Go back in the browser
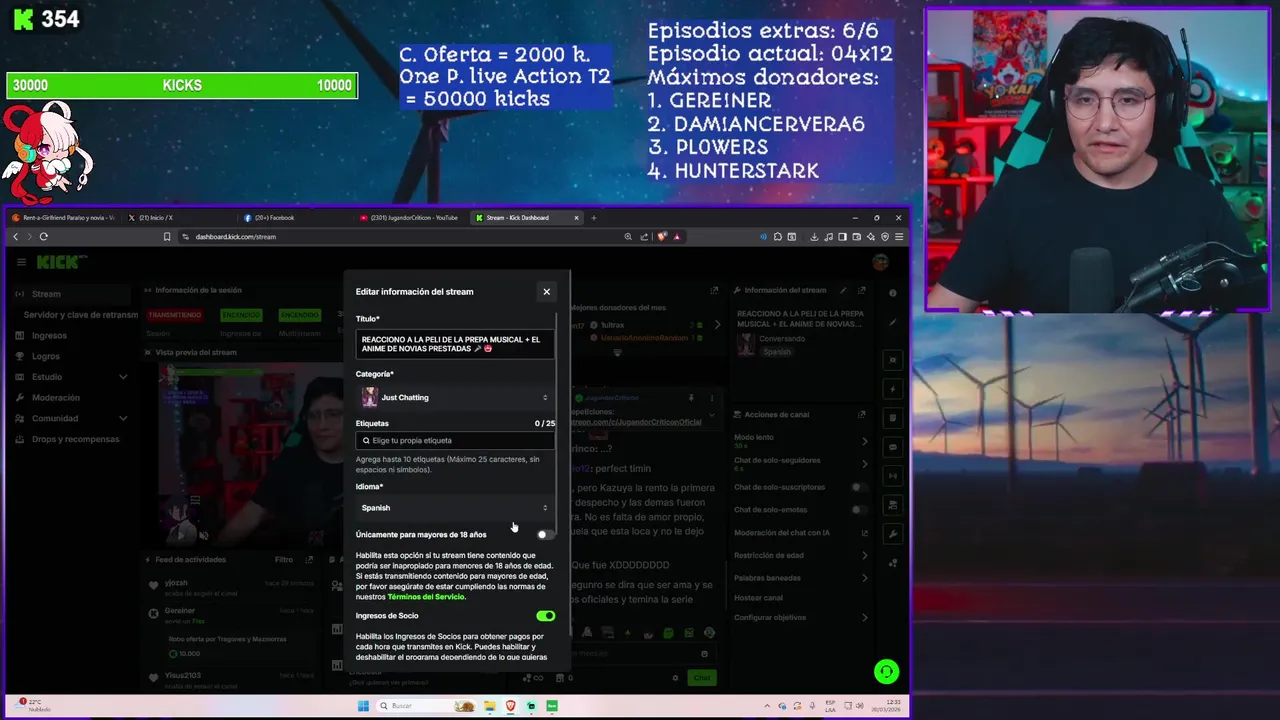The image size is (1280, 720). click(15, 237)
